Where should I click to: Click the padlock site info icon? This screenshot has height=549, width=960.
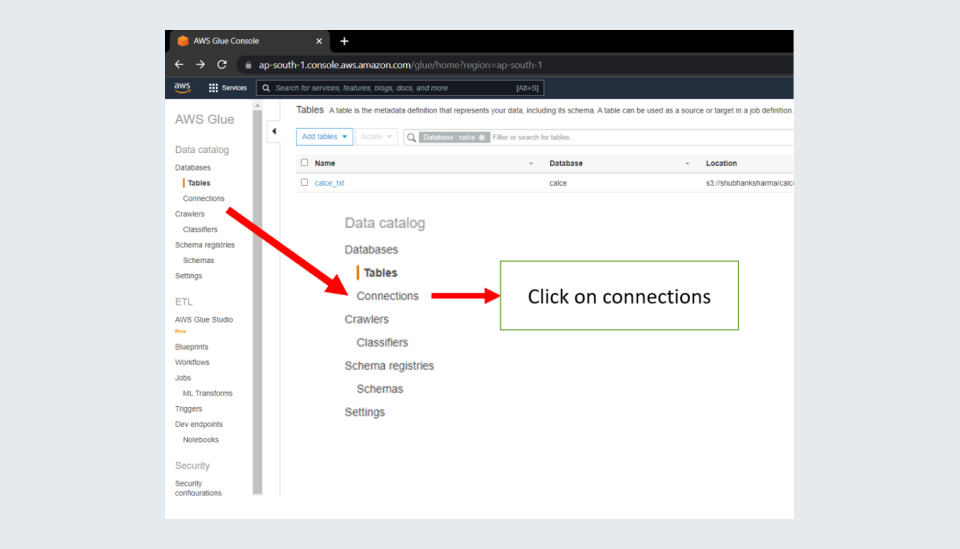pyautogui.click(x=248, y=65)
